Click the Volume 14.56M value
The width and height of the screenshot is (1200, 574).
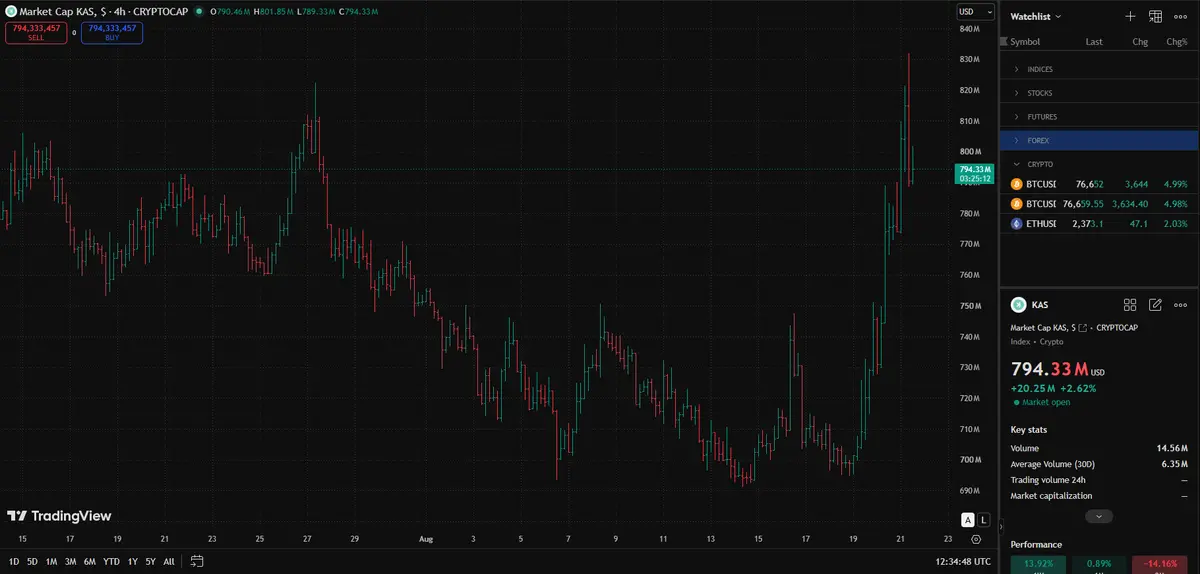pos(1171,448)
